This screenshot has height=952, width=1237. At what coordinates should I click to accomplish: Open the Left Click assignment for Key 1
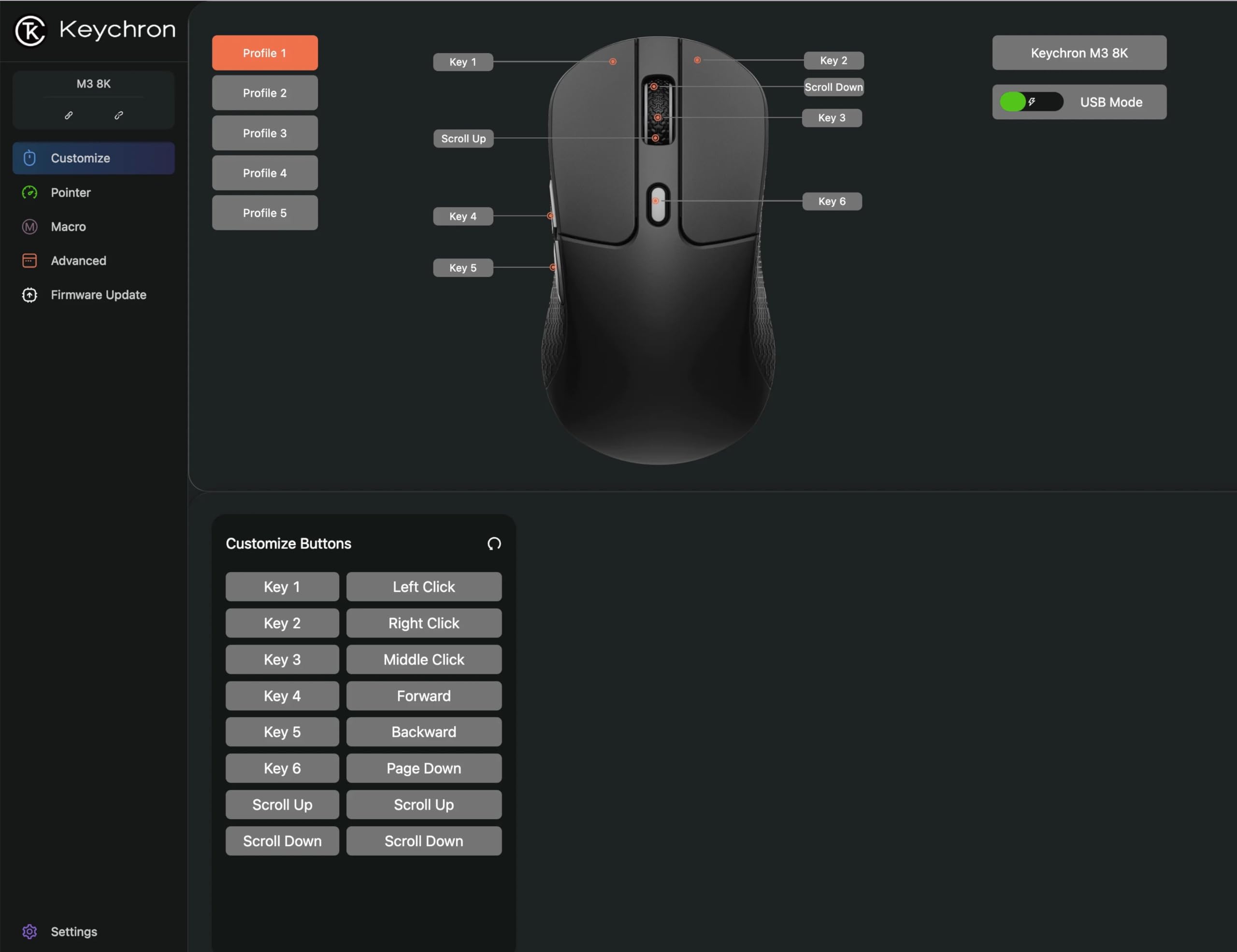pyautogui.click(x=424, y=587)
